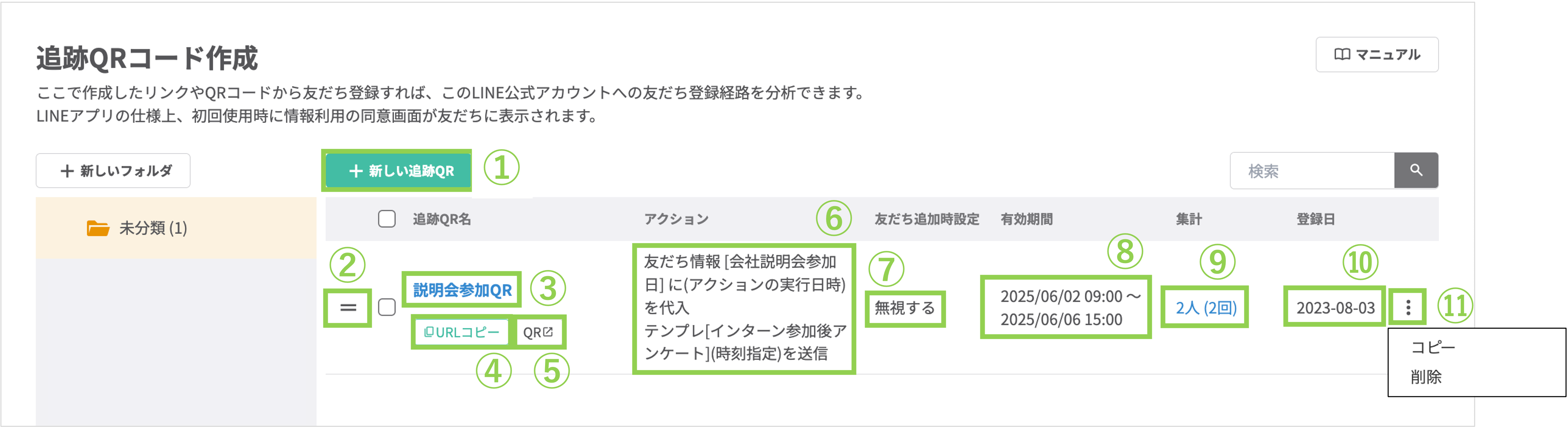The height and width of the screenshot is (427, 1568).
Task: Click the 無視する friend-add setting cell
Action: 905,308
